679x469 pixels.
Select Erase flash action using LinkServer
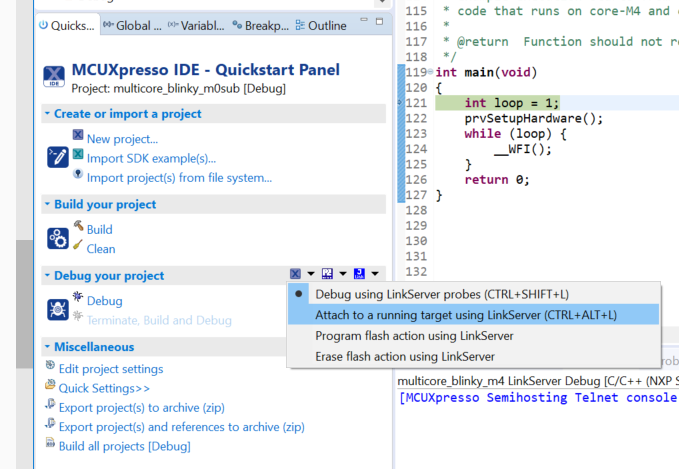[474, 356]
